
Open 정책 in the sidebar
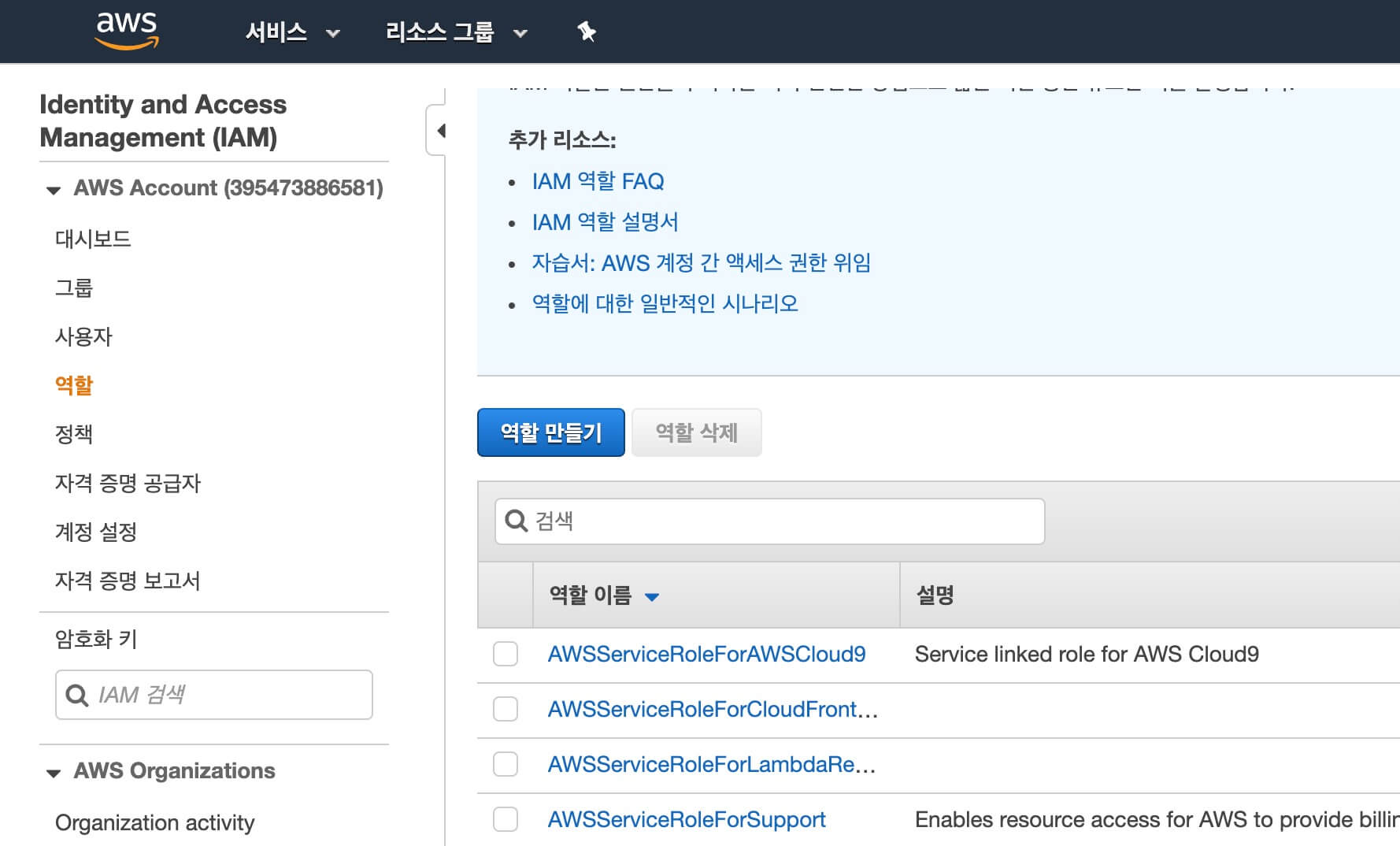click(74, 434)
